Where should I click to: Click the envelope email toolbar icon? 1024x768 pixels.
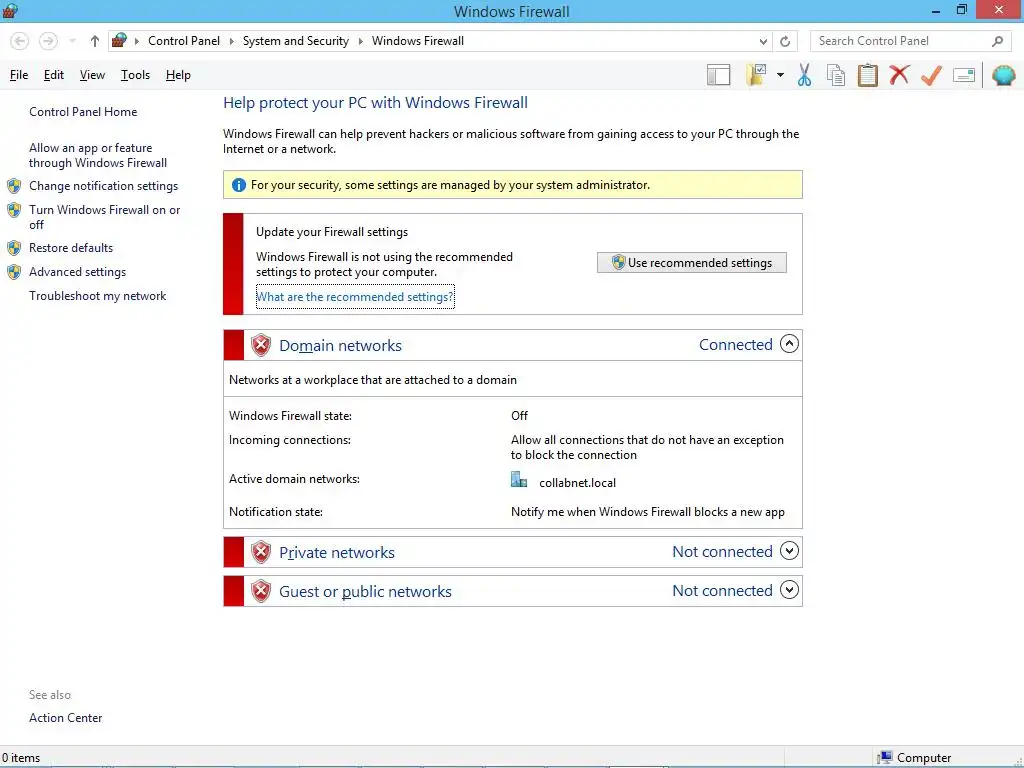964,75
